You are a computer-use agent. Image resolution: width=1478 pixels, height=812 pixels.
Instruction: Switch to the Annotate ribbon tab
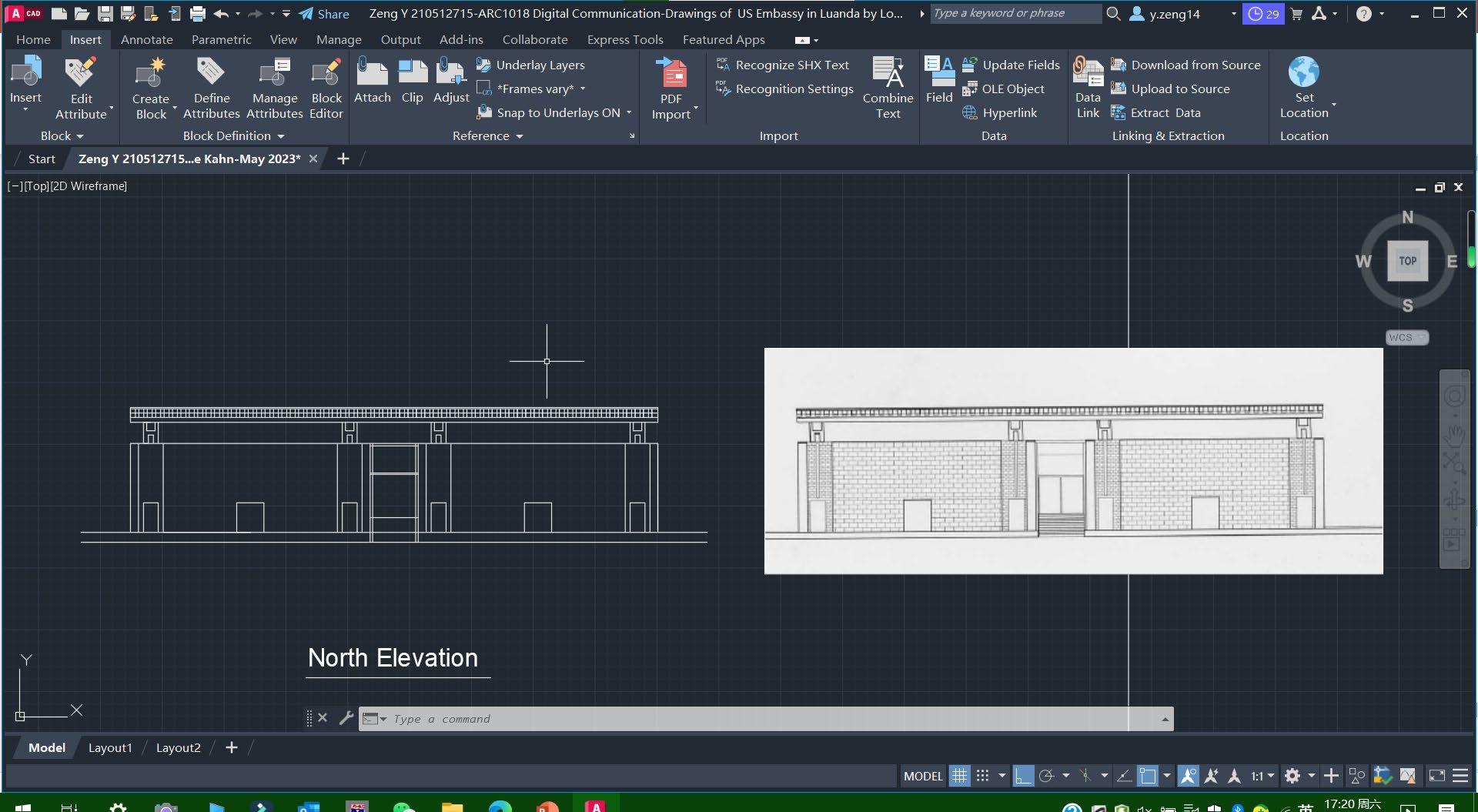[x=146, y=40]
